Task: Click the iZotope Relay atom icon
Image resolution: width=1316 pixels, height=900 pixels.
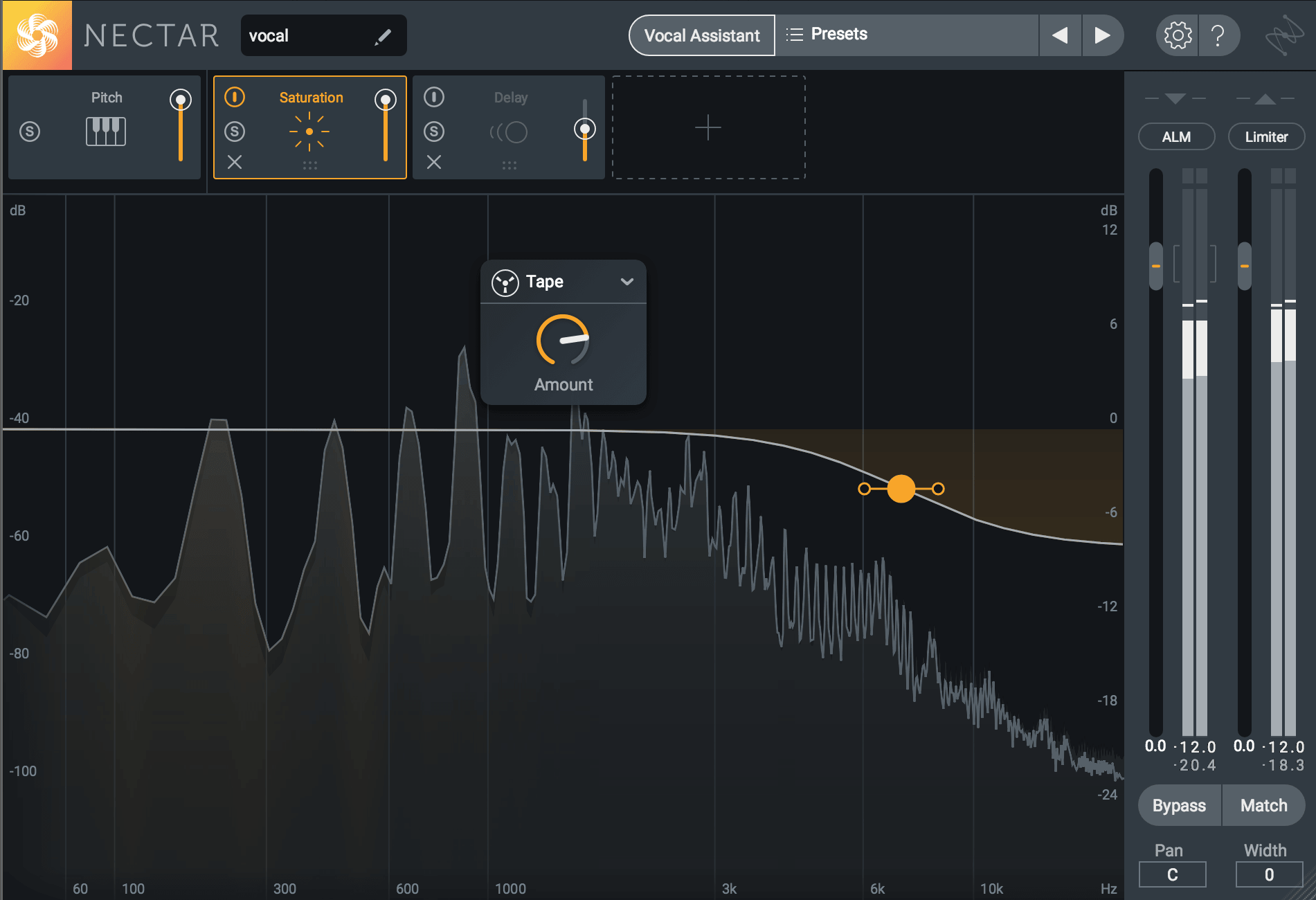Action: [x=1284, y=35]
